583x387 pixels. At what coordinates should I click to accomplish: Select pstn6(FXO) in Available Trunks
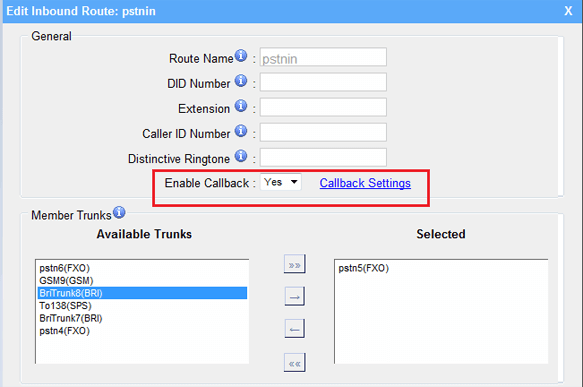pos(142,268)
